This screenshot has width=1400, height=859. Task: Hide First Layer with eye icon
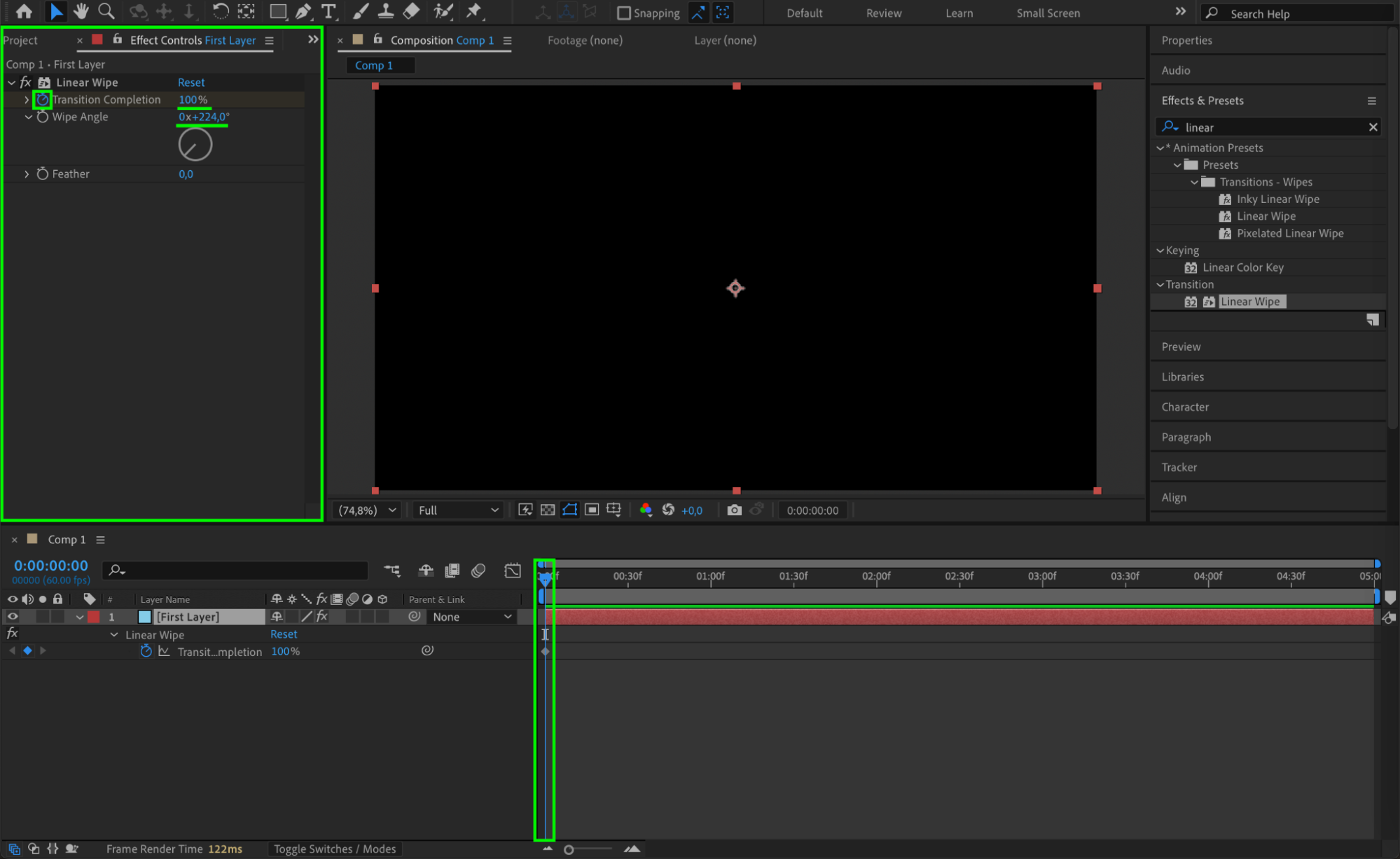(13, 617)
